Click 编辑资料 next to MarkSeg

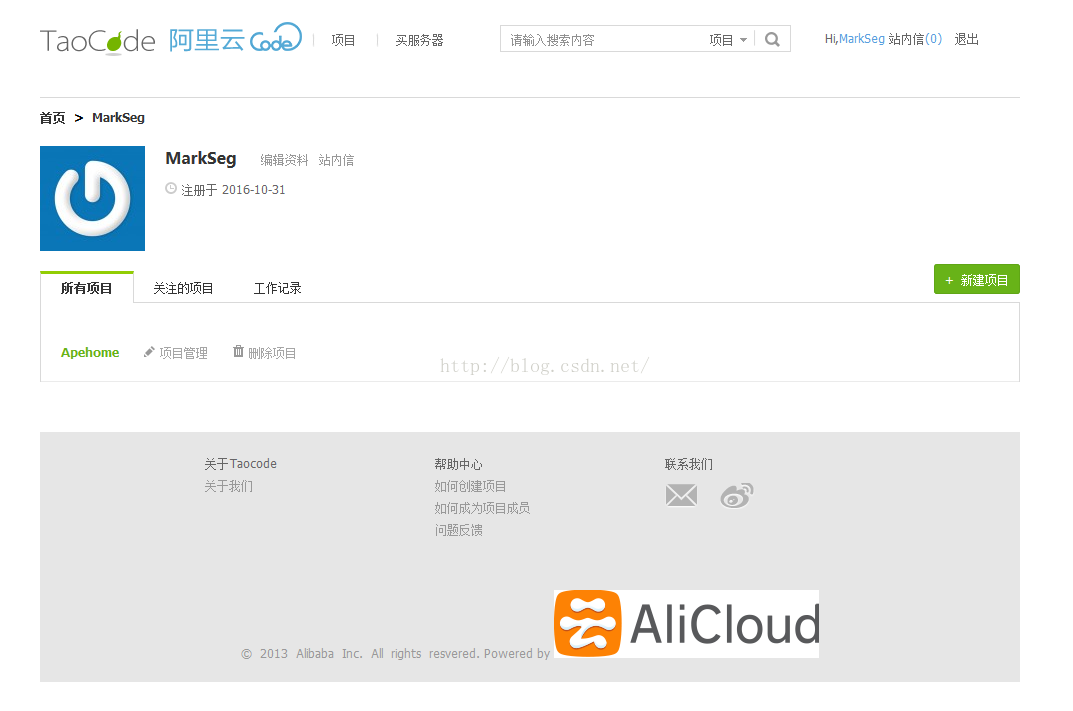tap(284, 160)
